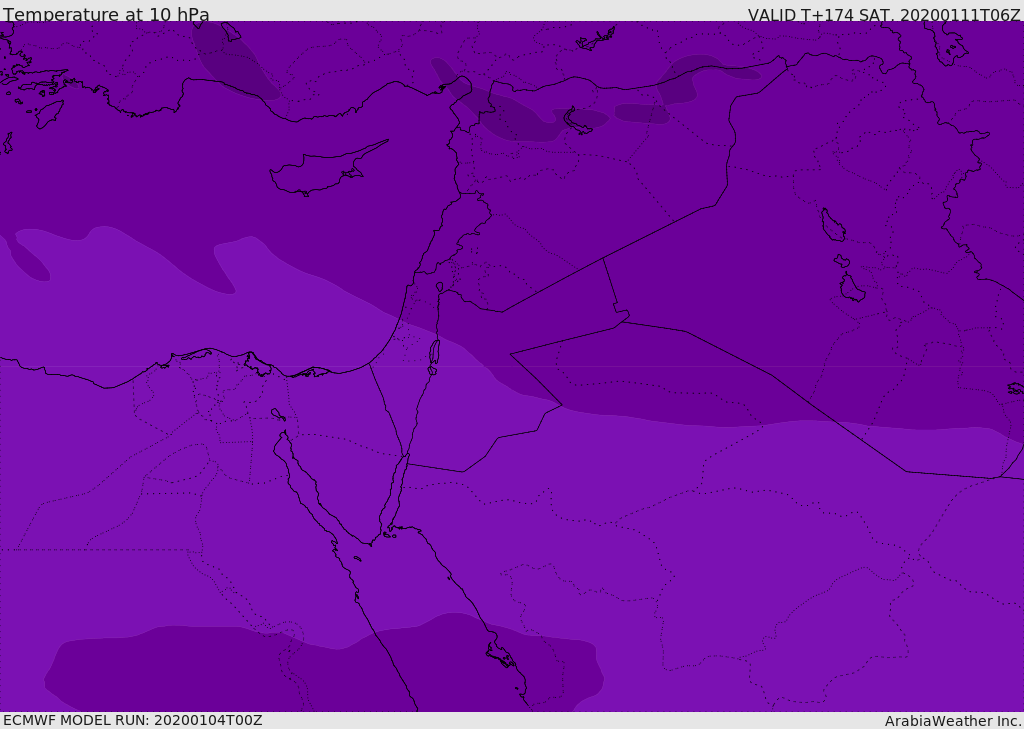Click the 'VALID T+174 SAT. 20200111T06Z' label
The height and width of the screenshot is (729, 1024).
tap(884, 14)
